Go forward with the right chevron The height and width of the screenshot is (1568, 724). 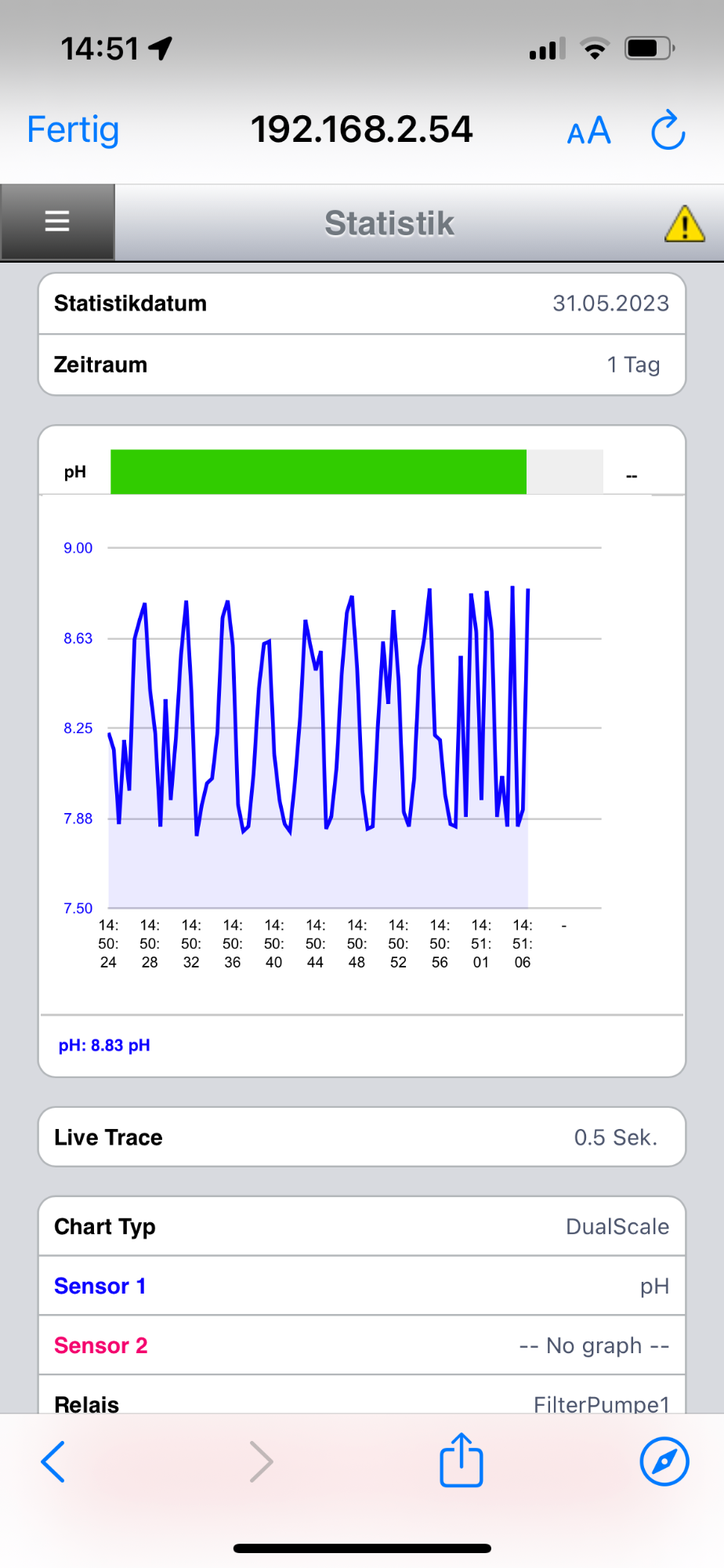(x=261, y=1461)
